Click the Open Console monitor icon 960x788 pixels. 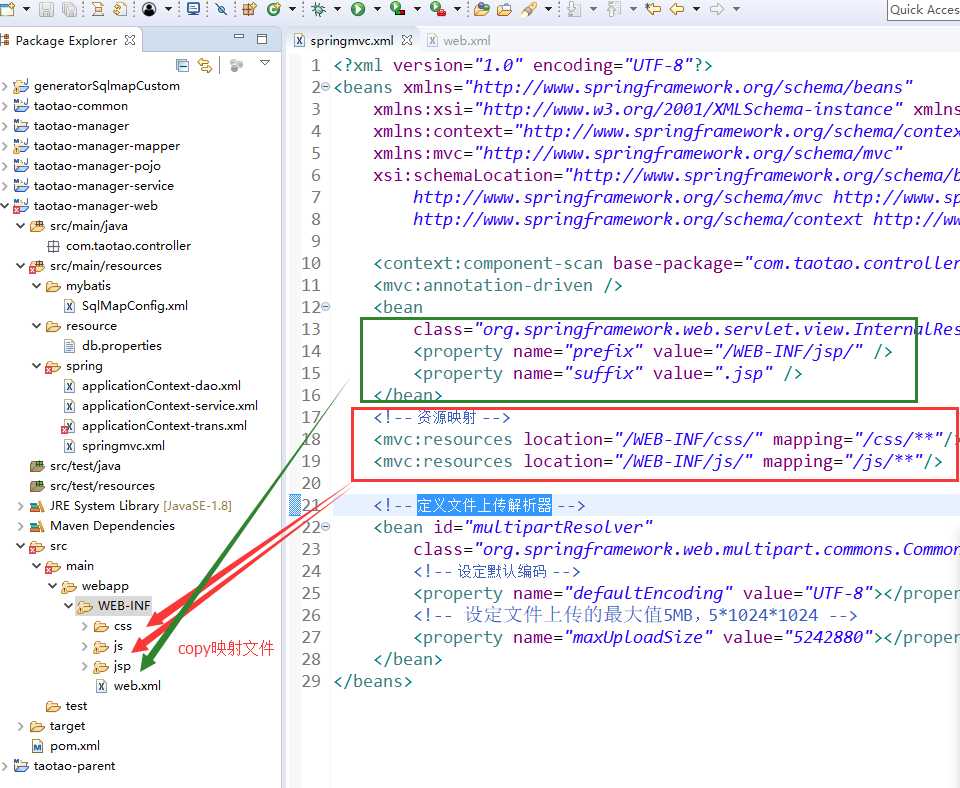(x=193, y=9)
